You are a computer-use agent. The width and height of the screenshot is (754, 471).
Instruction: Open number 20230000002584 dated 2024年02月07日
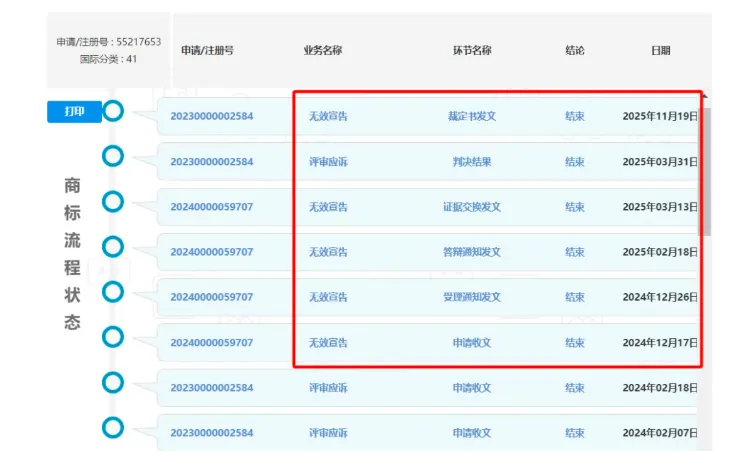pos(212,433)
